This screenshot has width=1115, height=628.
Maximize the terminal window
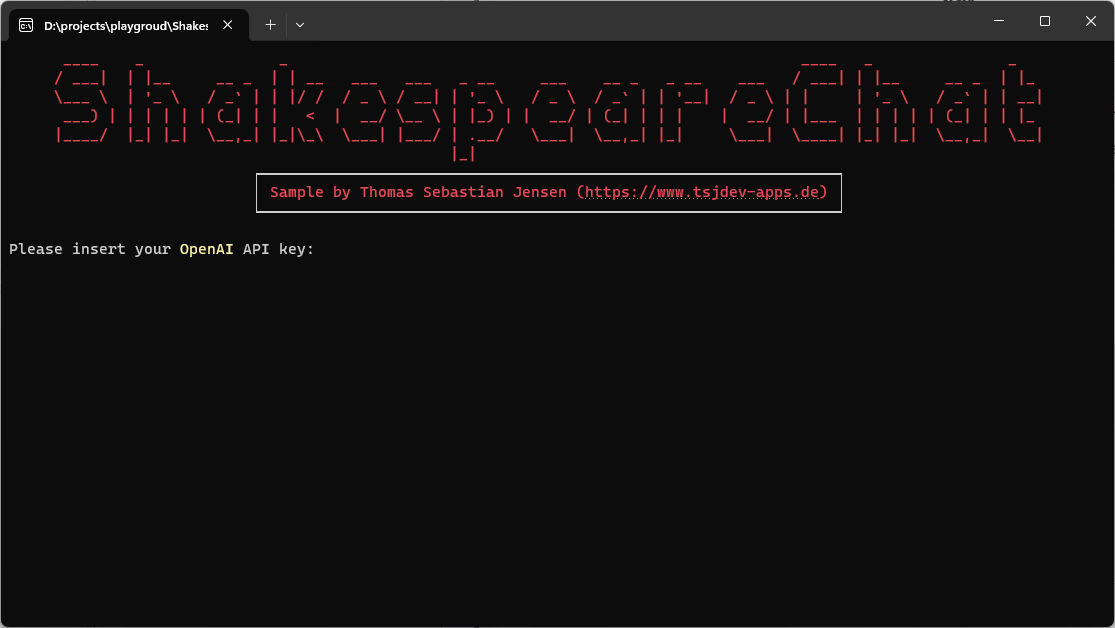[x=1045, y=21]
